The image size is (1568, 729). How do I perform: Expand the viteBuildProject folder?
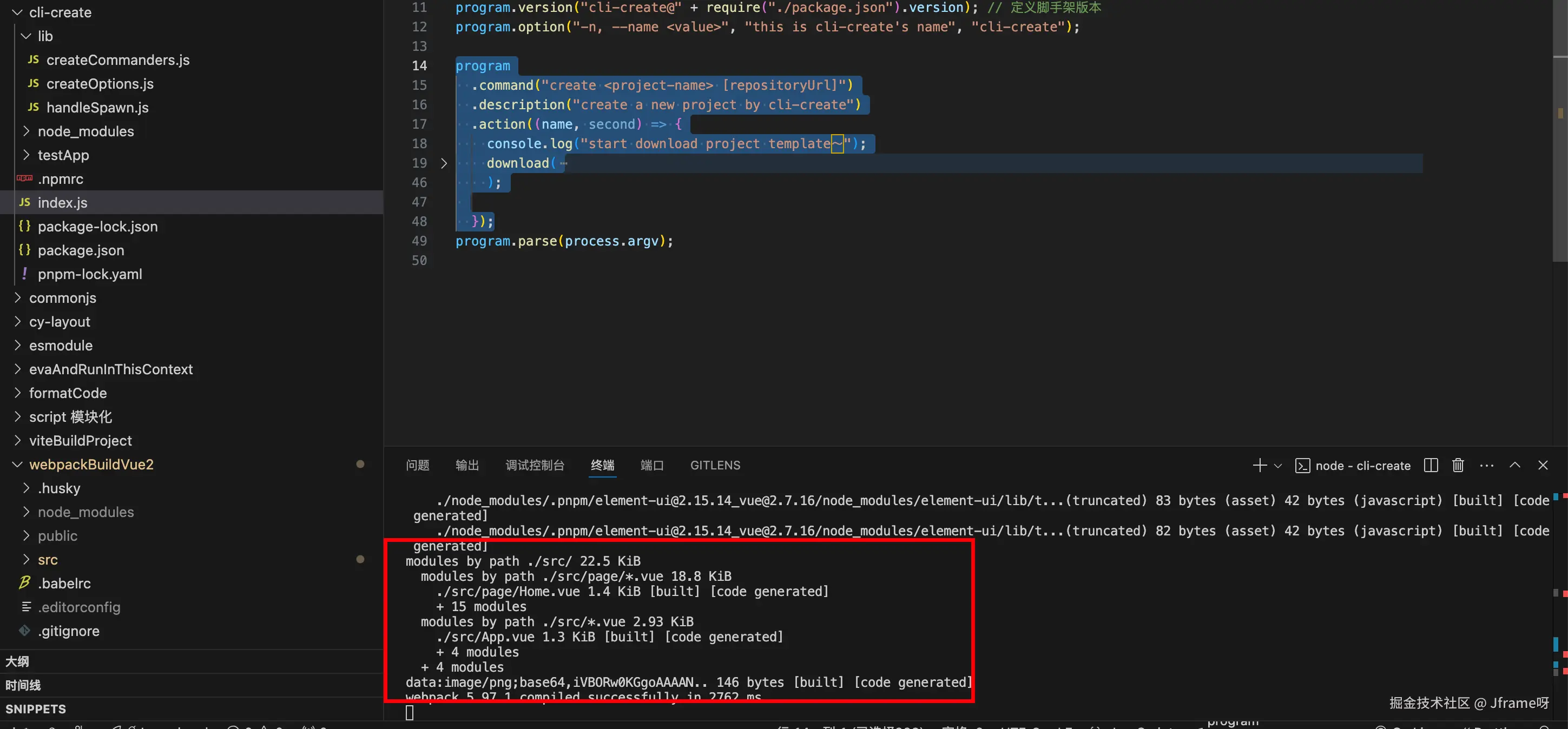(80, 441)
